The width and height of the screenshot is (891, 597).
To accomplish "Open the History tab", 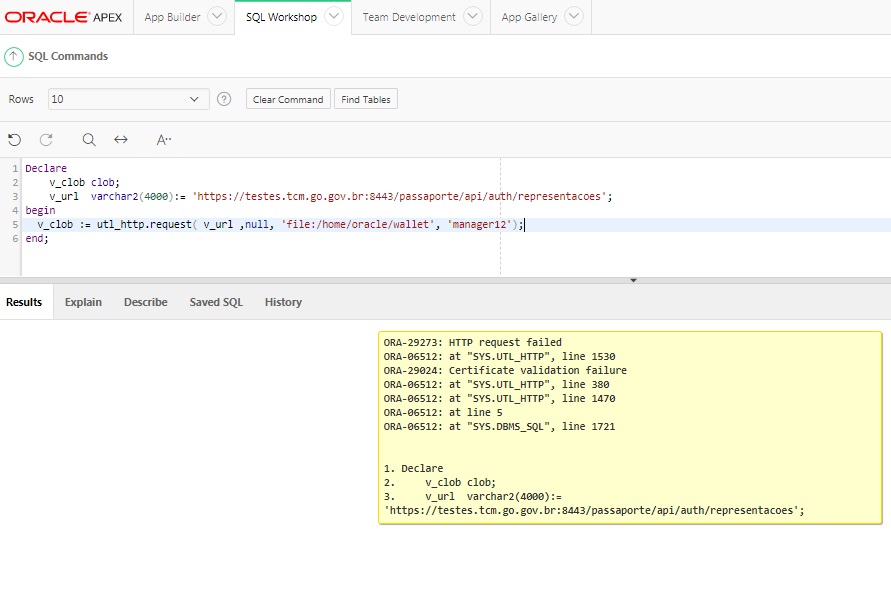I will tap(283, 302).
